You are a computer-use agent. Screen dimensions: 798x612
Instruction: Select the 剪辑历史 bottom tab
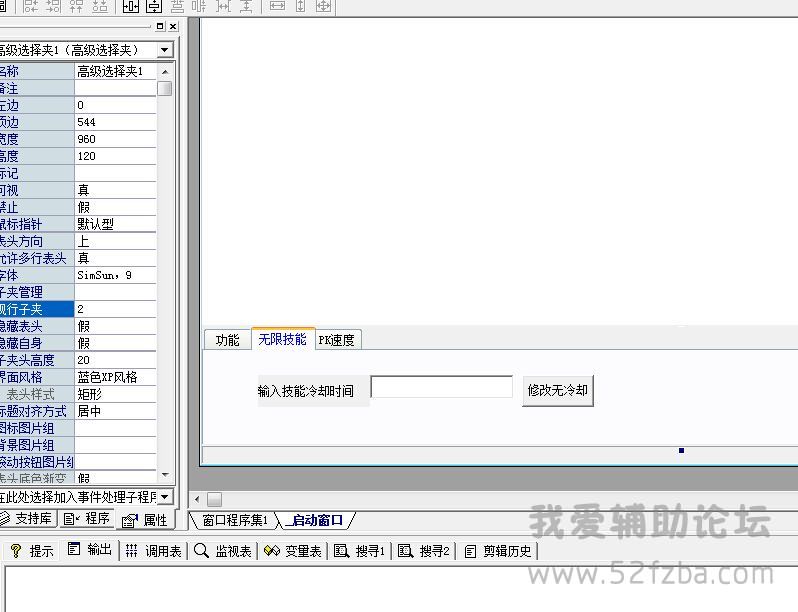tap(498, 551)
